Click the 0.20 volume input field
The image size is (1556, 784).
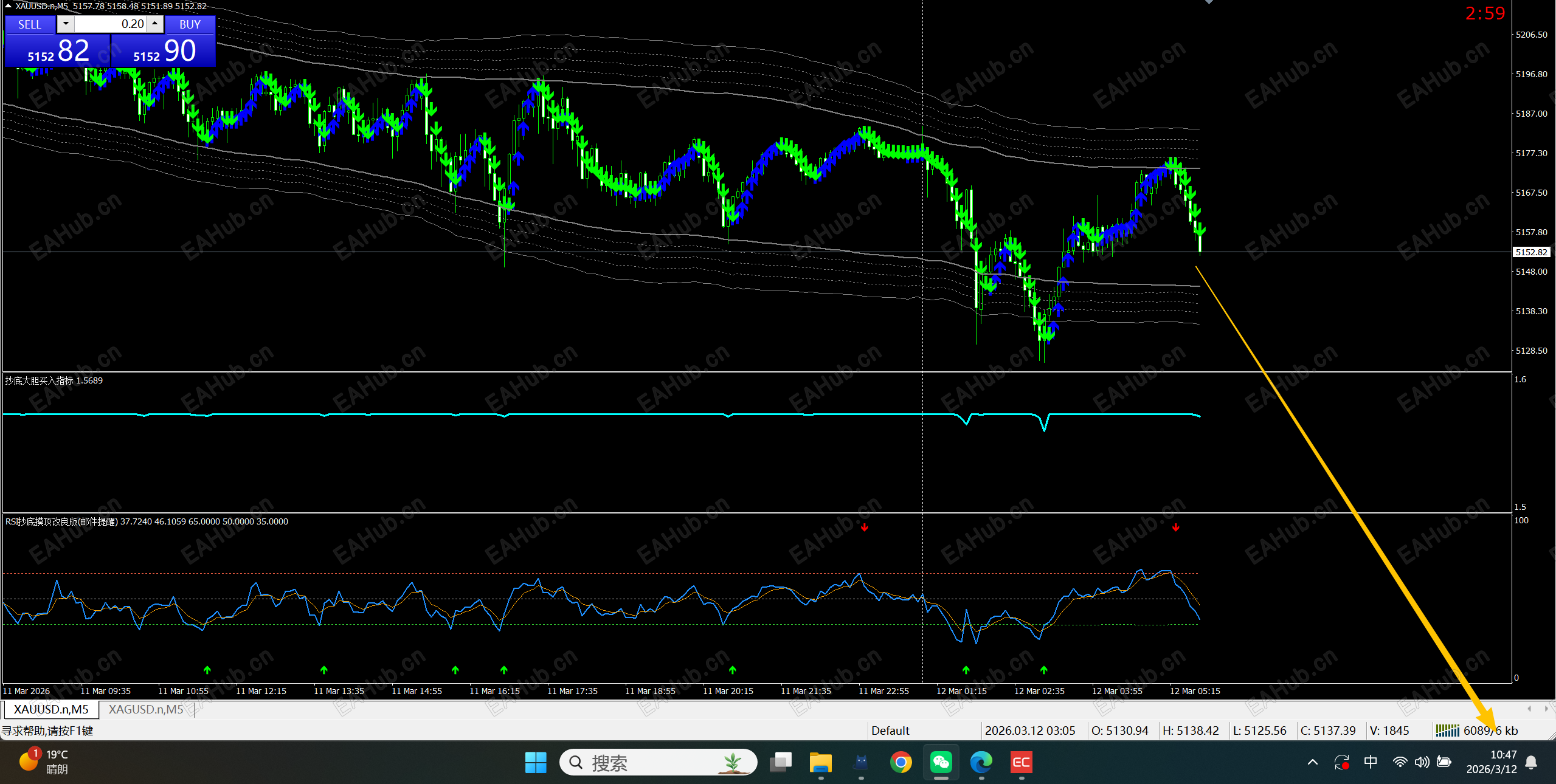coord(109,24)
